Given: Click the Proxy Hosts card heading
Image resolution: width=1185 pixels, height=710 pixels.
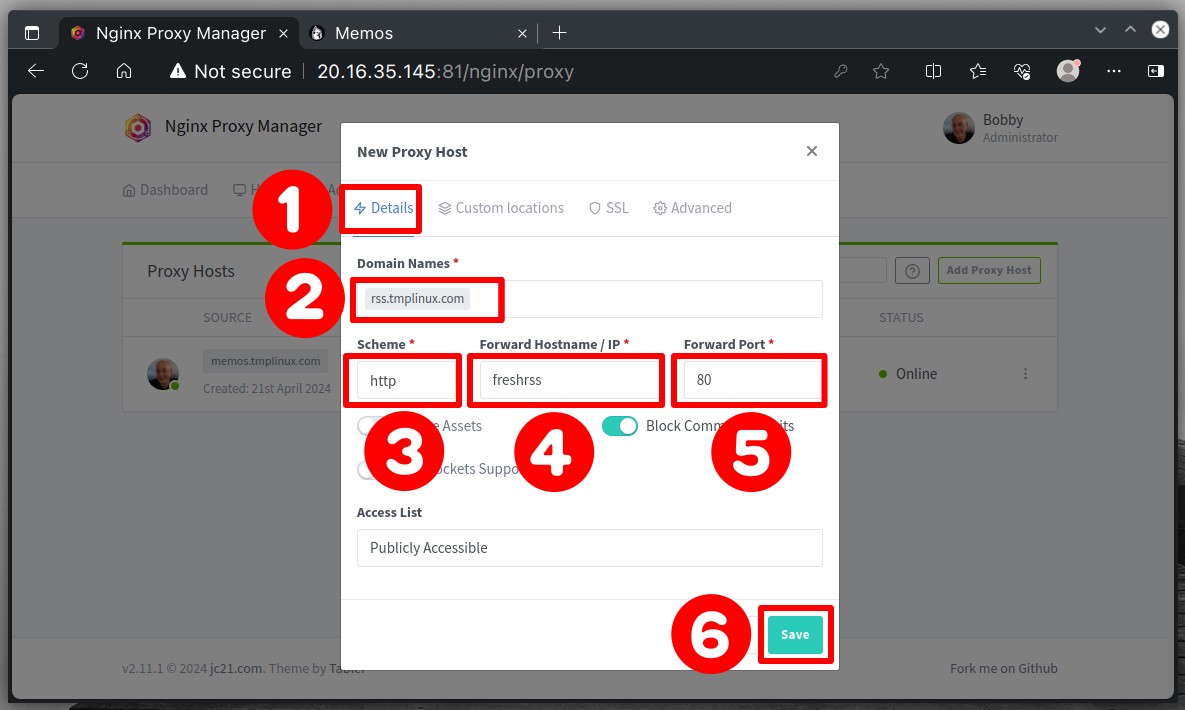Looking at the screenshot, I should (x=190, y=271).
